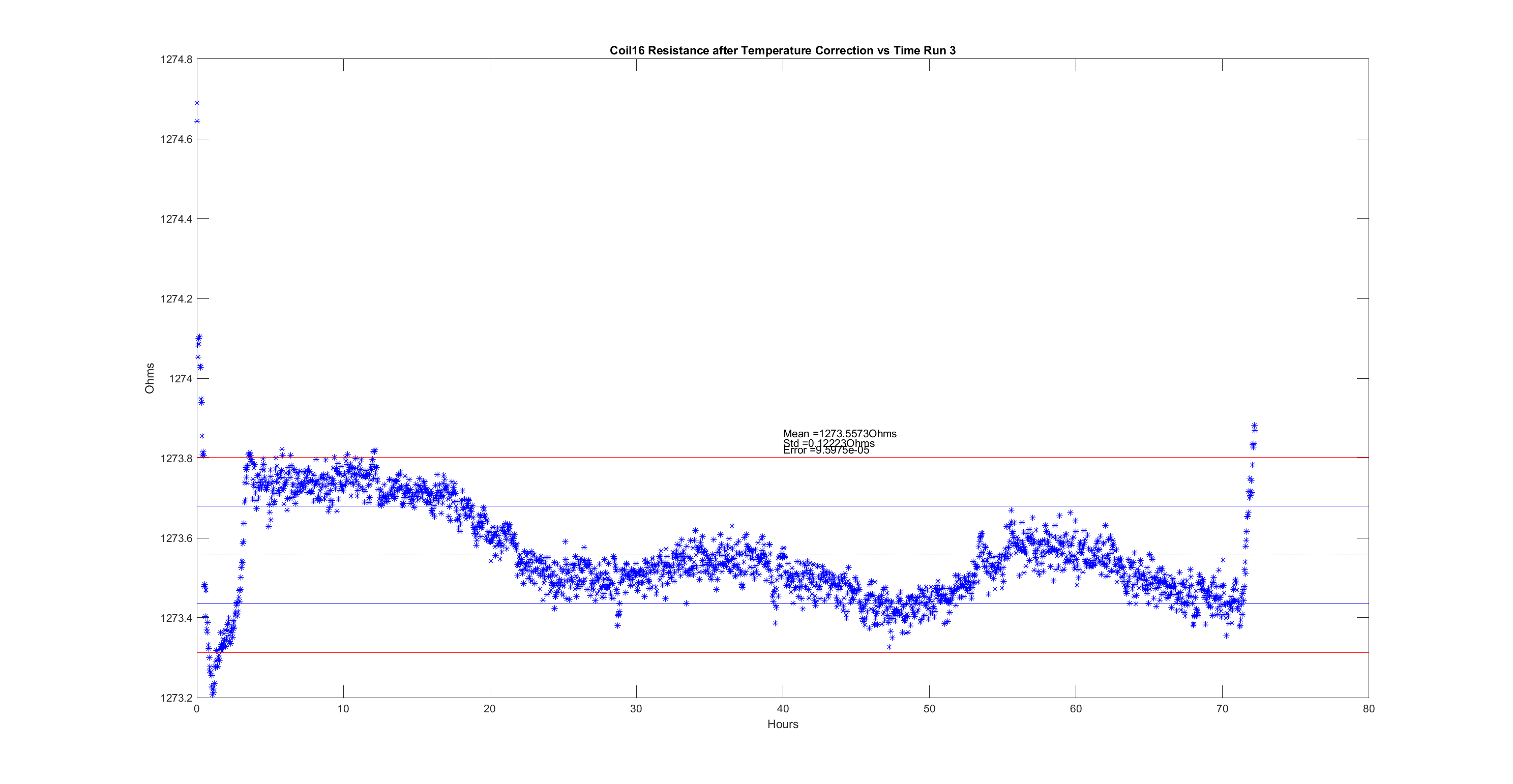
Task: Click the 1274.2 y-axis tick label
Action: 176,299
